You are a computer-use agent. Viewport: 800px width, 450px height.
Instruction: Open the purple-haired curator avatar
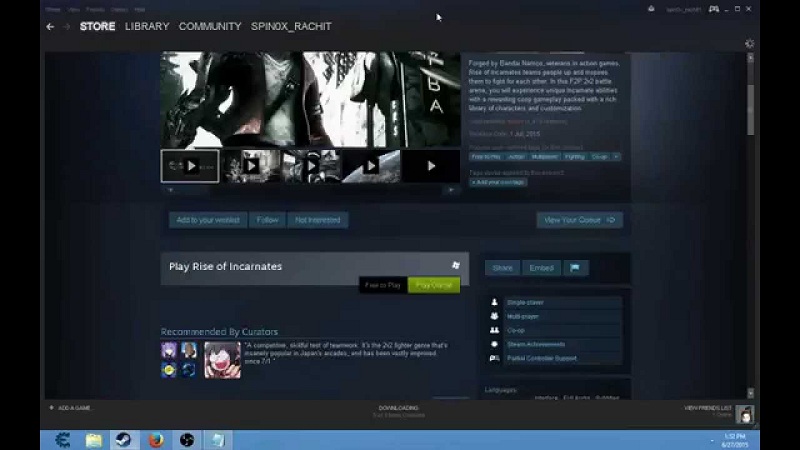(169, 350)
